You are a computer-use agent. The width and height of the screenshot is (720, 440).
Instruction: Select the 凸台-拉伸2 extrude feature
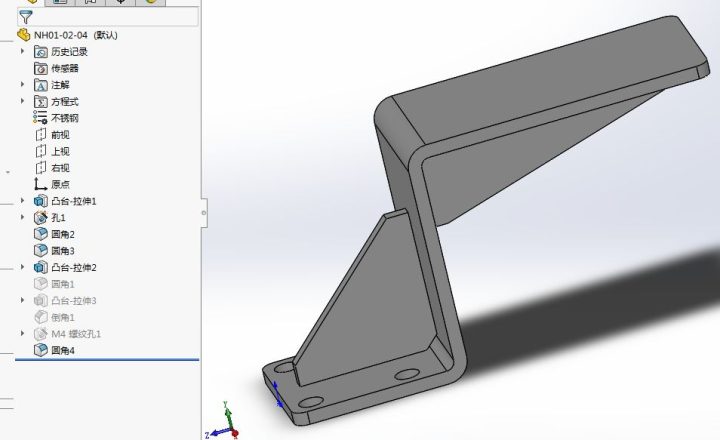coord(73,268)
